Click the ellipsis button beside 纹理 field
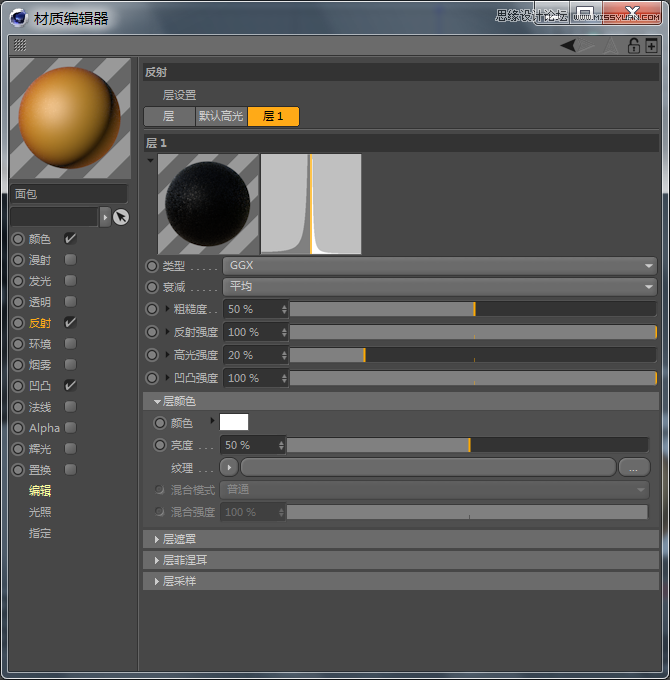The width and height of the screenshot is (670, 680). (x=633, y=467)
